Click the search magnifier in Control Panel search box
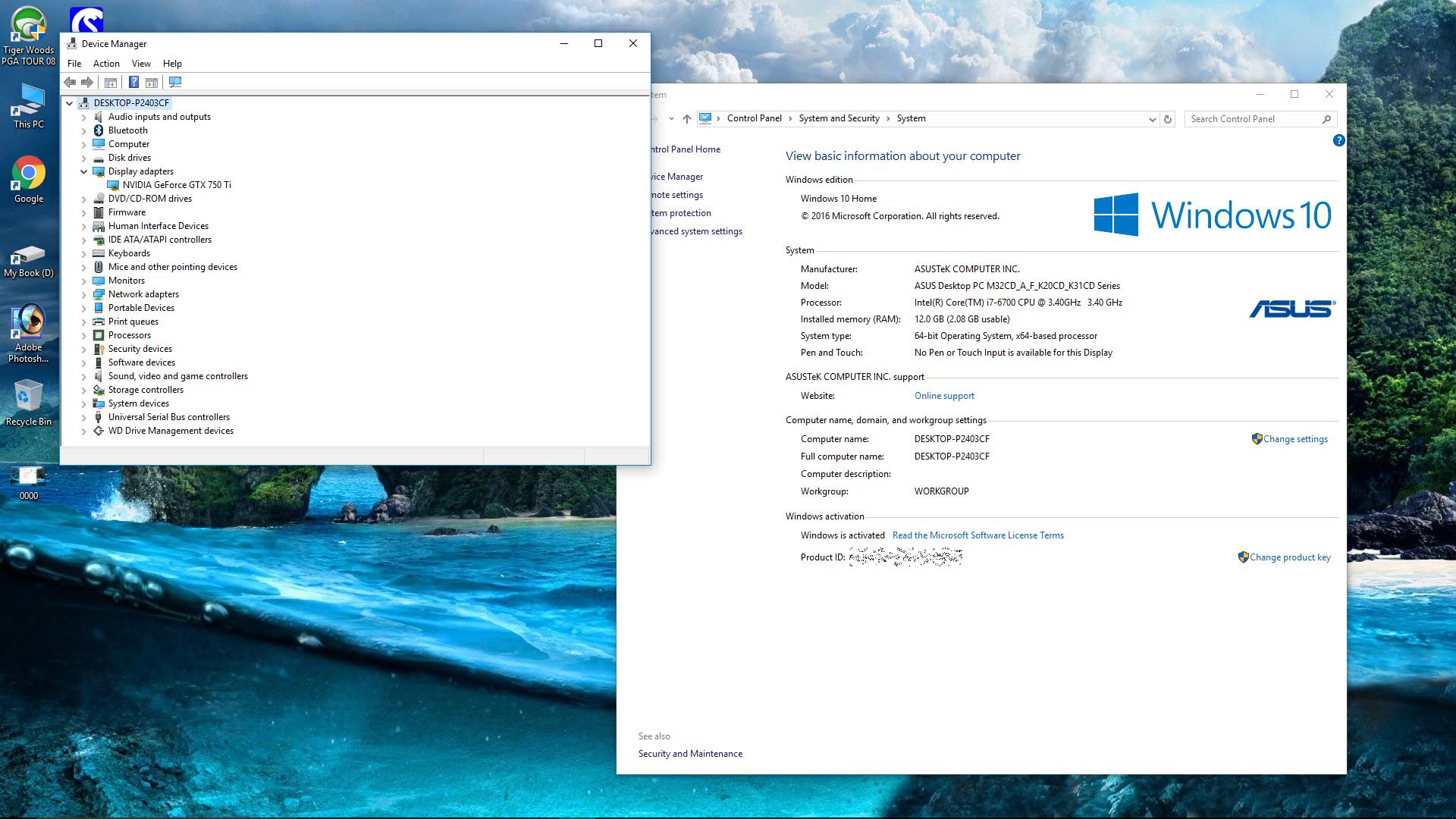 1326,119
